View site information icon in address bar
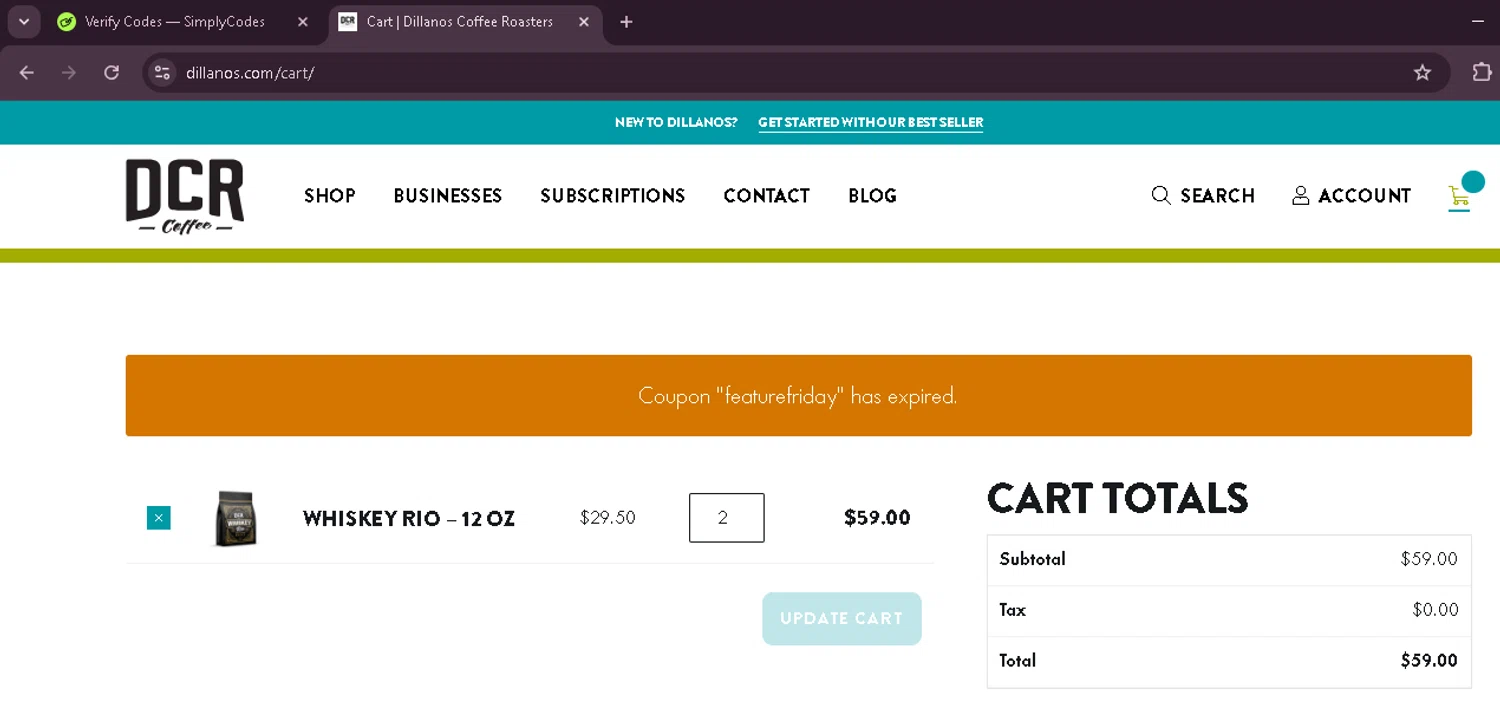The image size is (1500, 717). (x=163, y=72)
